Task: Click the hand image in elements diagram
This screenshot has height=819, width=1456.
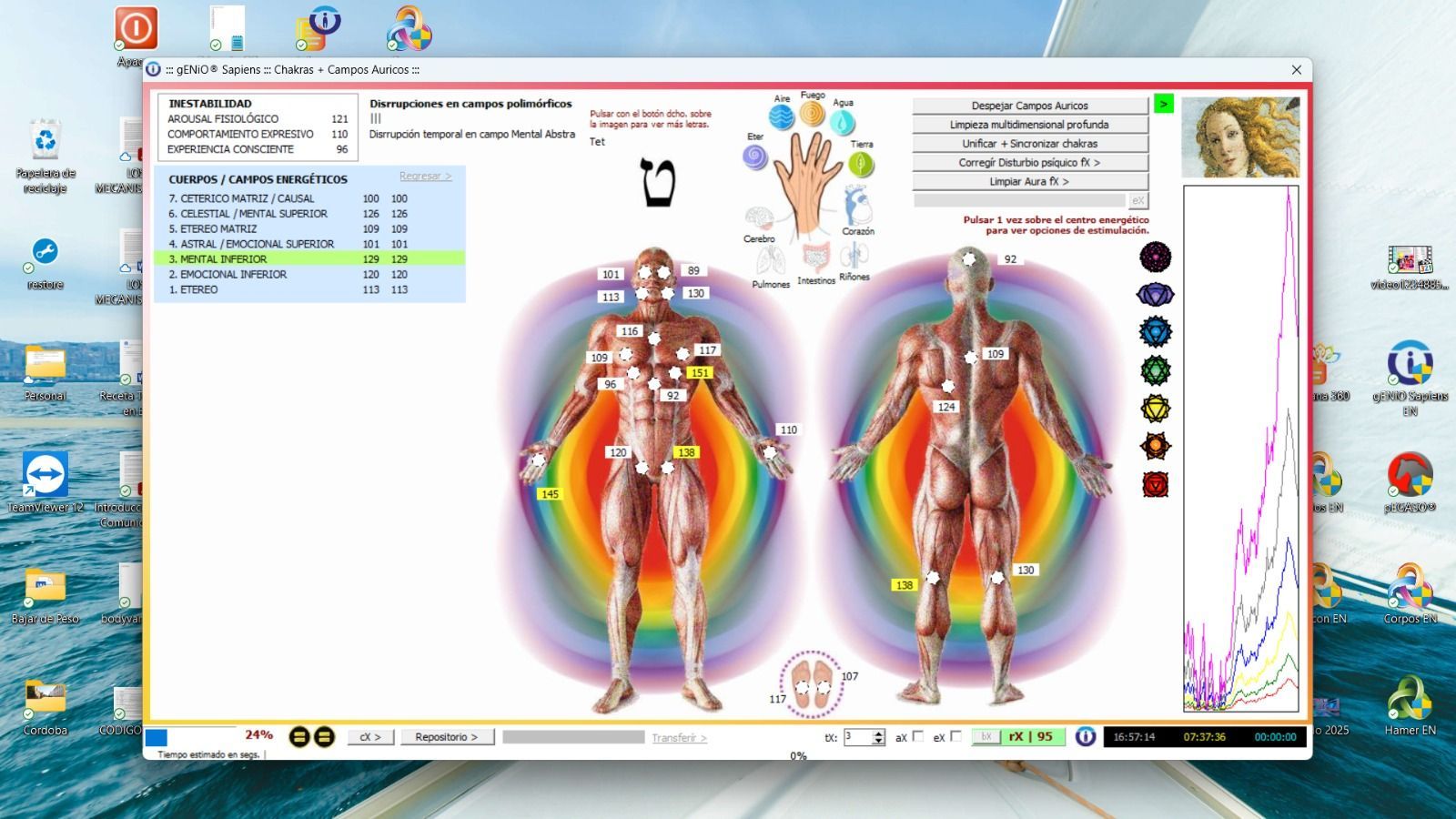Action: [x=809, y=186]
